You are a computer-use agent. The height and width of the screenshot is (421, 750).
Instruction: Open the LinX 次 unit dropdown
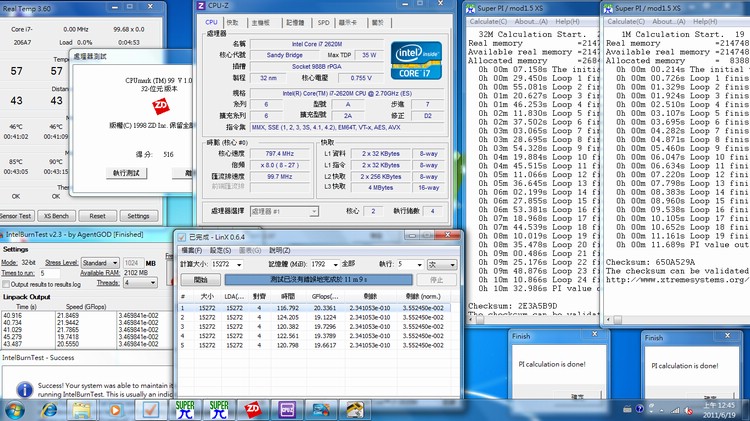[441, 264]
